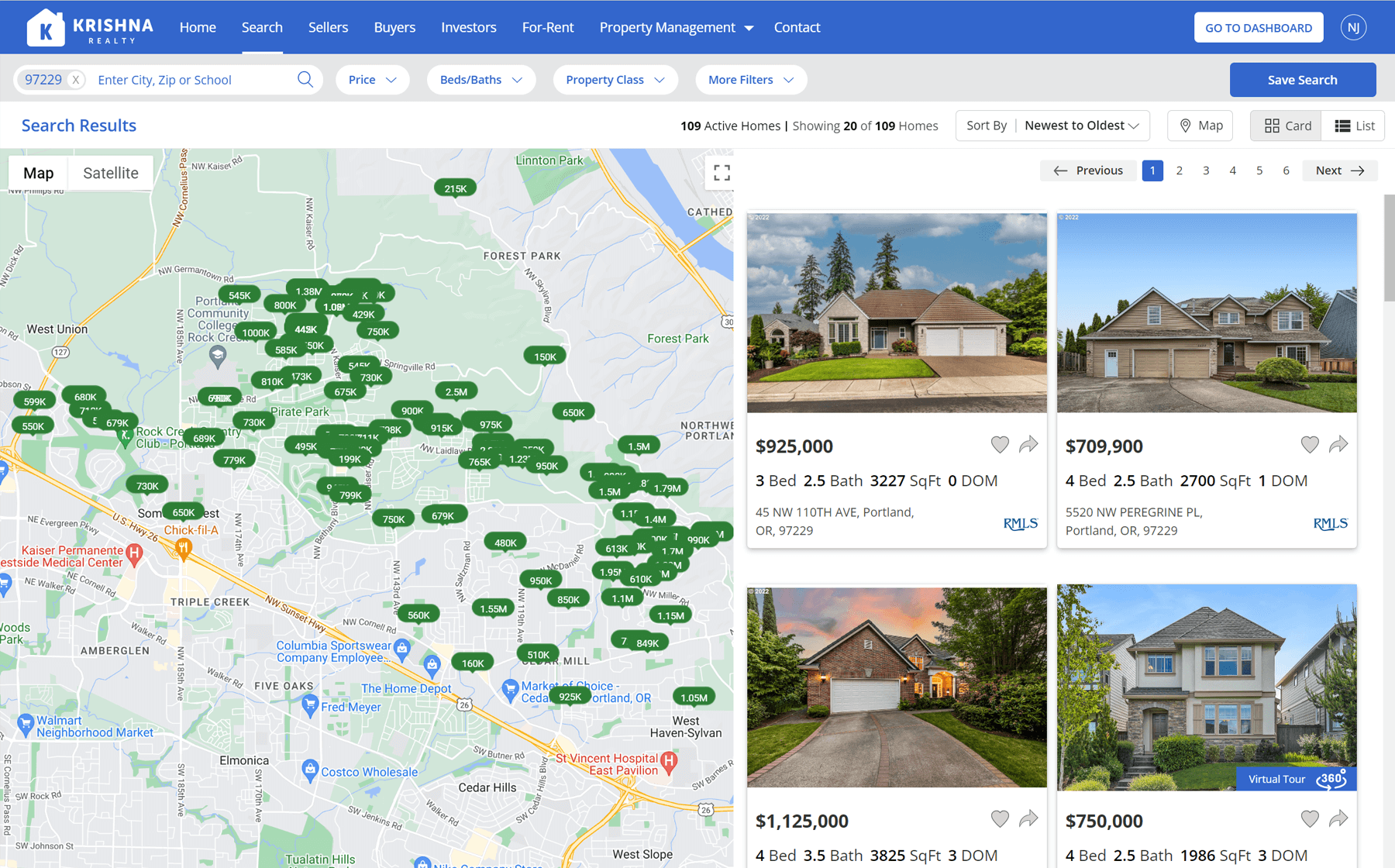
Task: Go to the Home nav item
Action: point(198,27)
